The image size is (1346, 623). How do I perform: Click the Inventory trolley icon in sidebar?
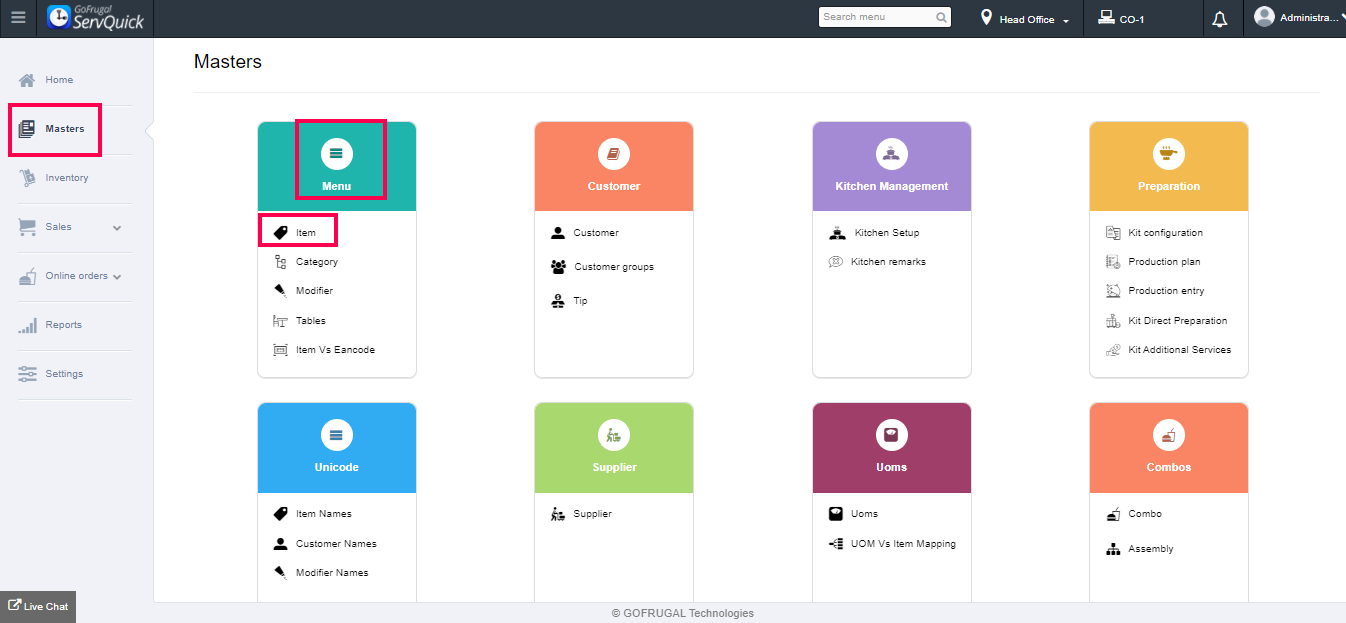coord(27,178)
